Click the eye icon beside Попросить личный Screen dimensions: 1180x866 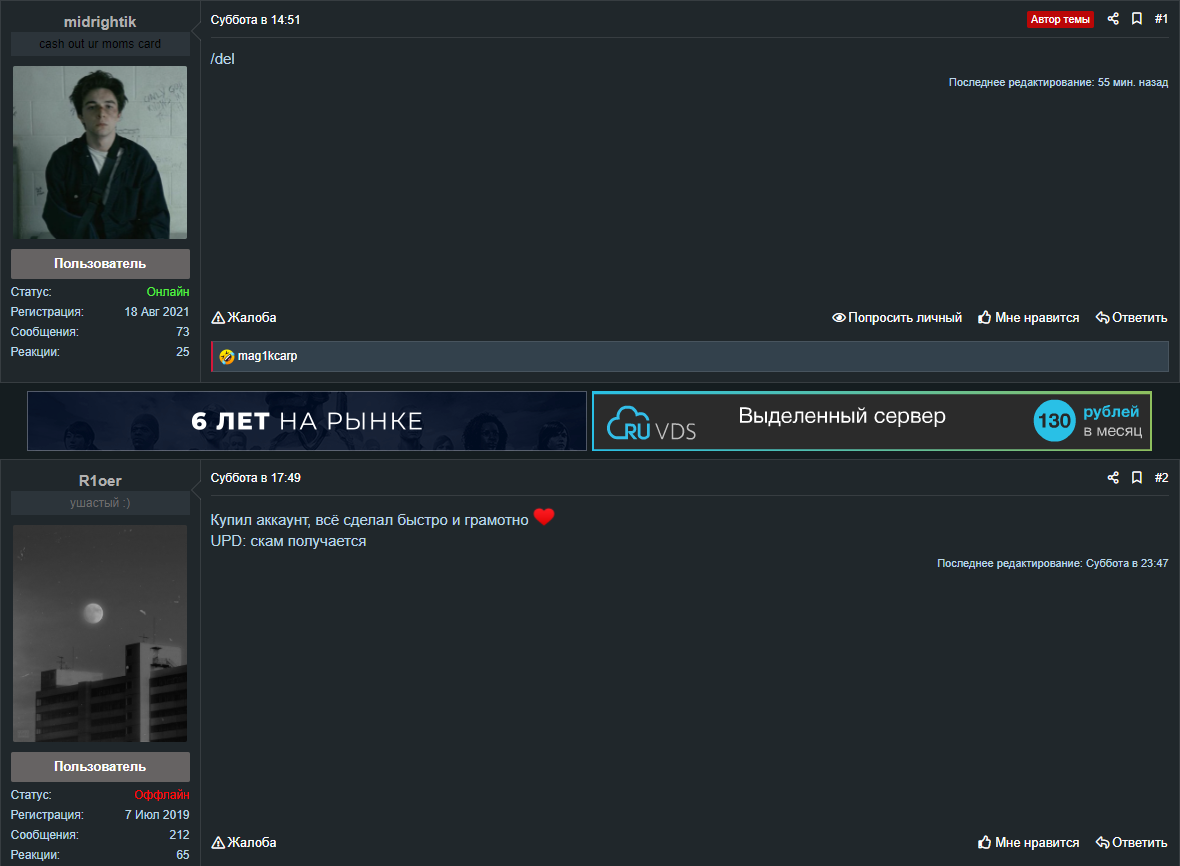[x=838, y=318]
